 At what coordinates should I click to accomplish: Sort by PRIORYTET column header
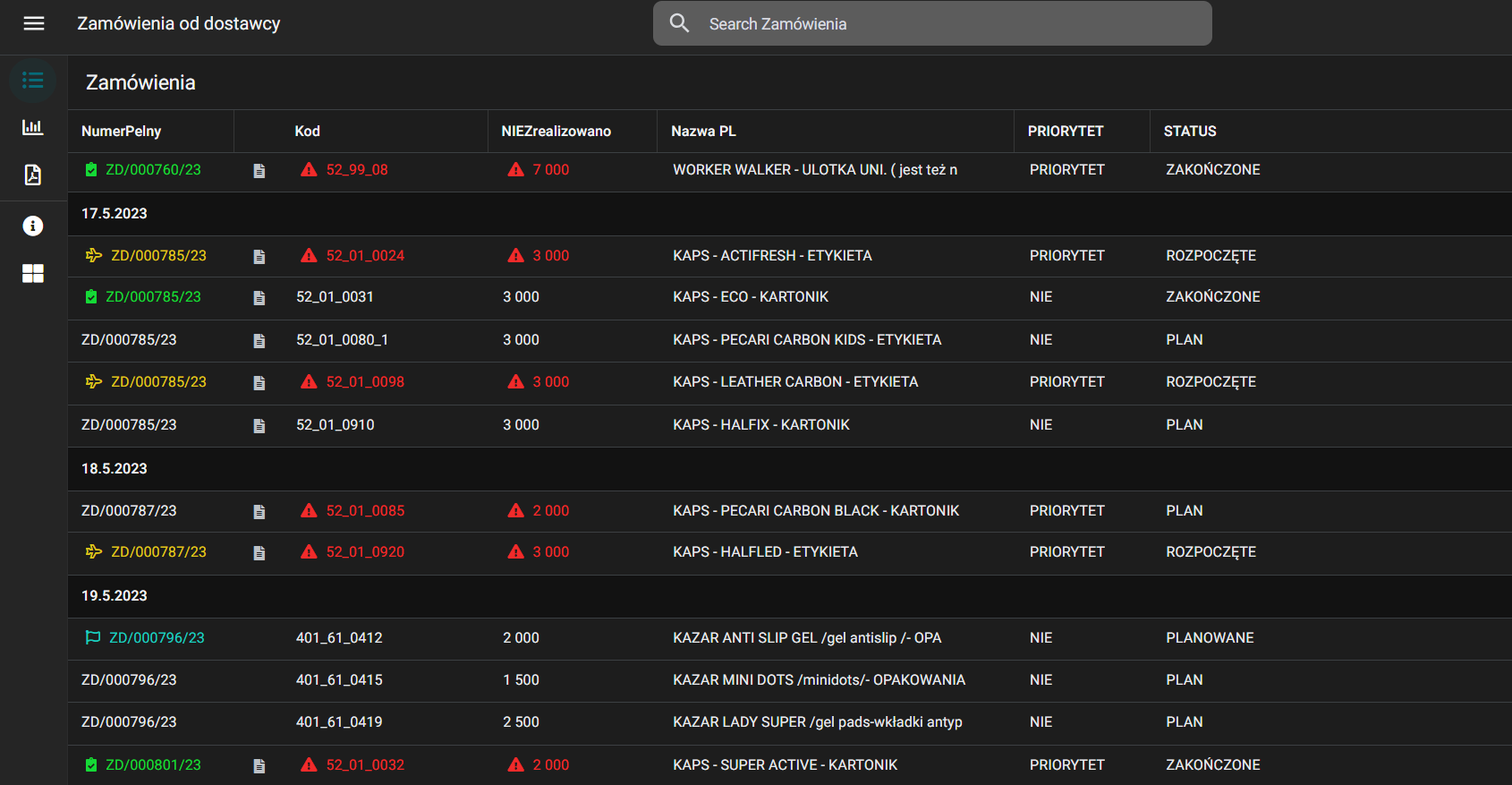[x=1065, y=132]
